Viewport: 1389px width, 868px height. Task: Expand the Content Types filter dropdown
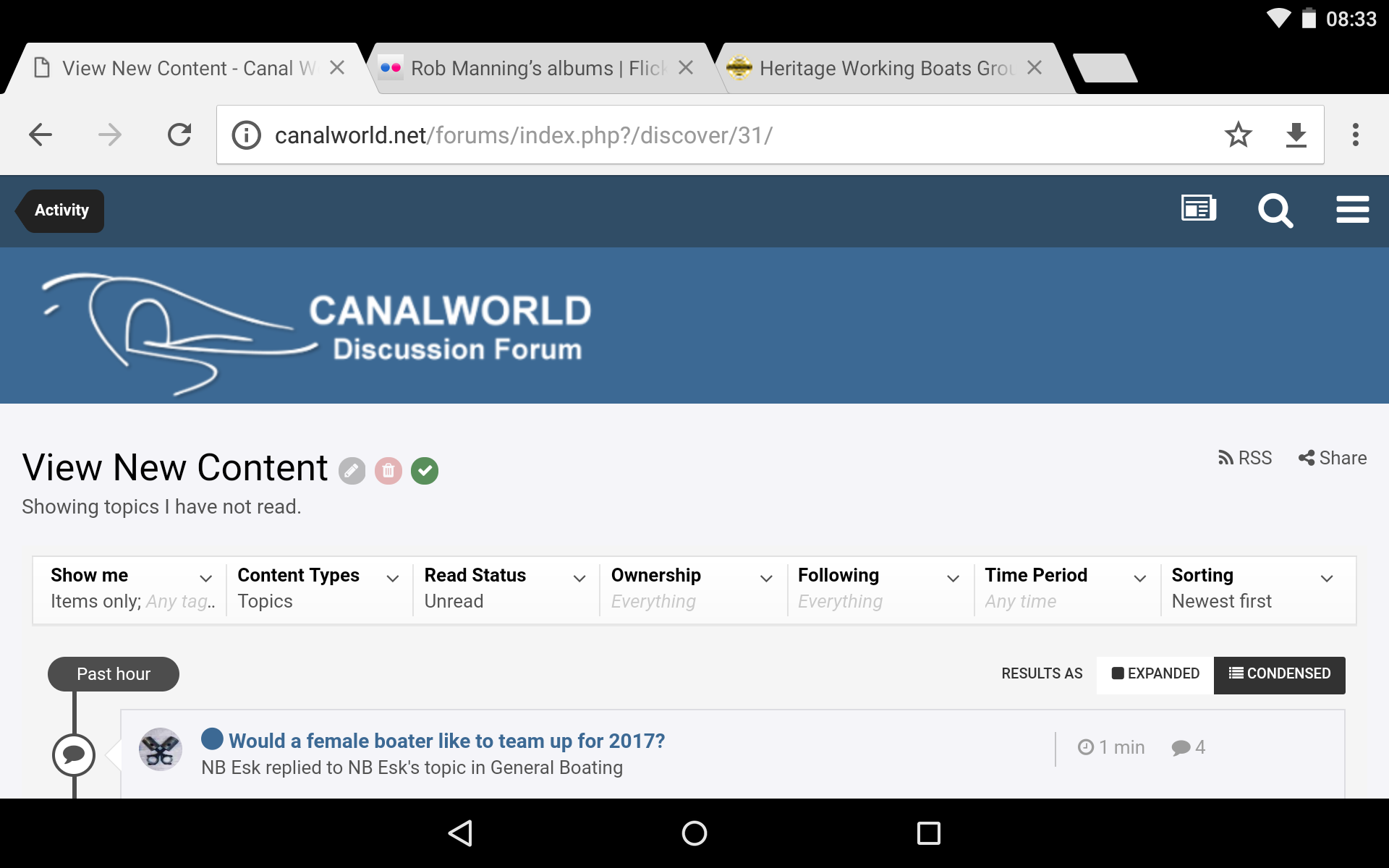point(318,589)
